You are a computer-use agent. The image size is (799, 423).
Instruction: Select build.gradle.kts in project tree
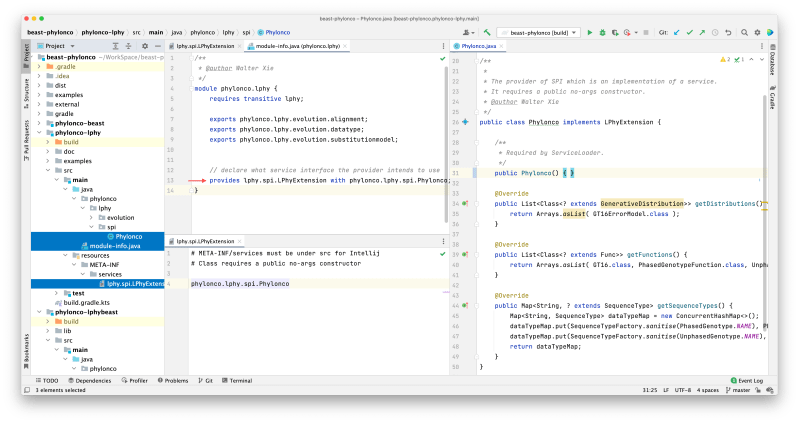83,303
